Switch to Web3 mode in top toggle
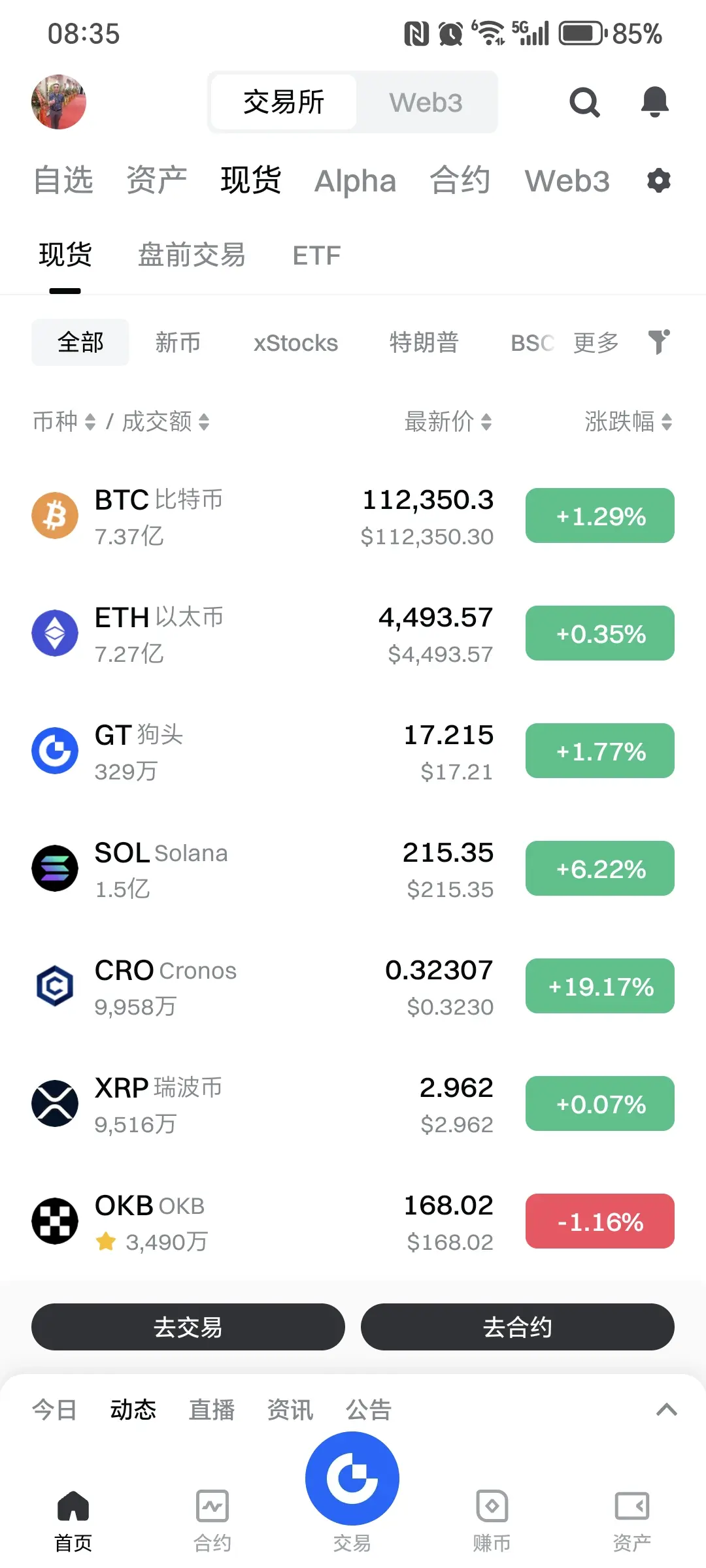706x1568 pixels. [x=426, y=103]
